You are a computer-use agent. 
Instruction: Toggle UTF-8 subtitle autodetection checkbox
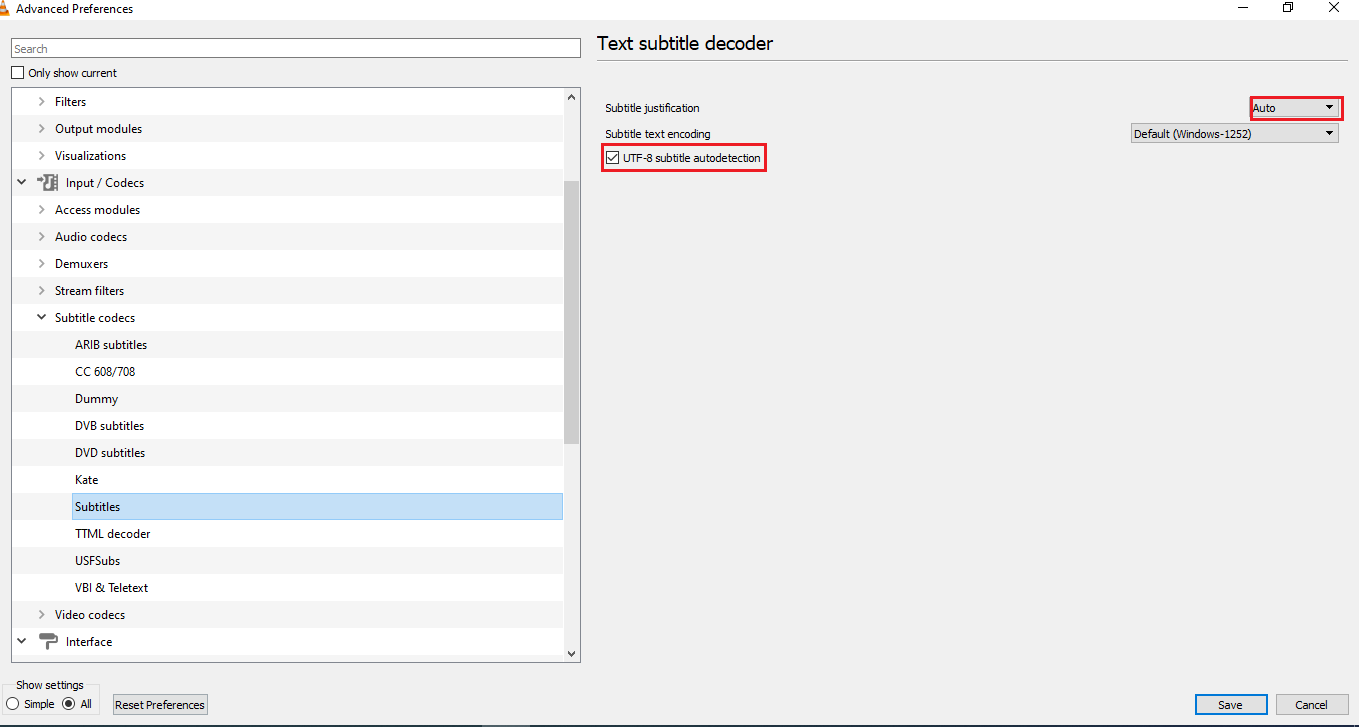tap(612, 158)
